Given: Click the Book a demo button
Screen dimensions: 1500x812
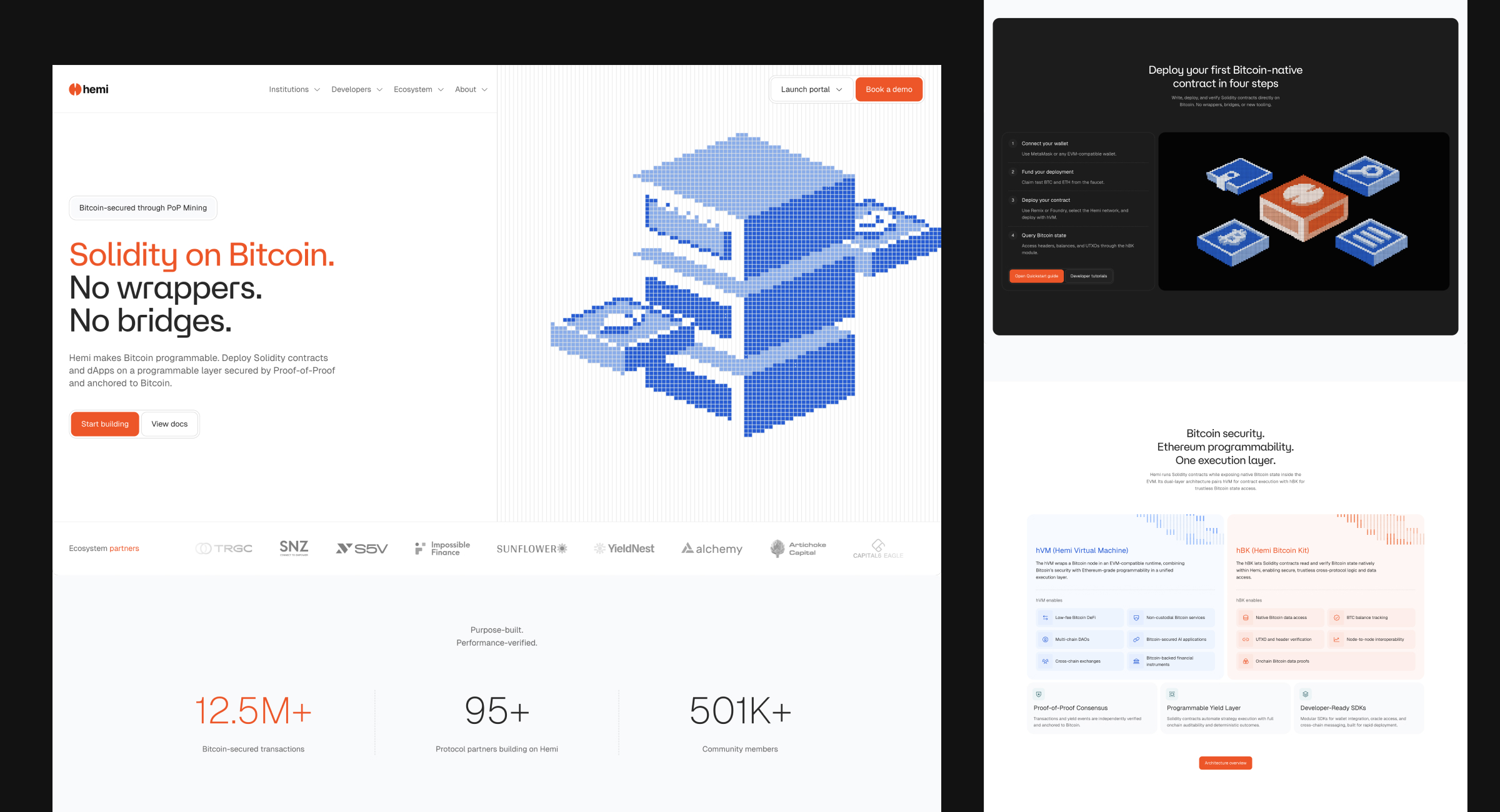Looking at the screenshot, I should (x=889, y=89).
